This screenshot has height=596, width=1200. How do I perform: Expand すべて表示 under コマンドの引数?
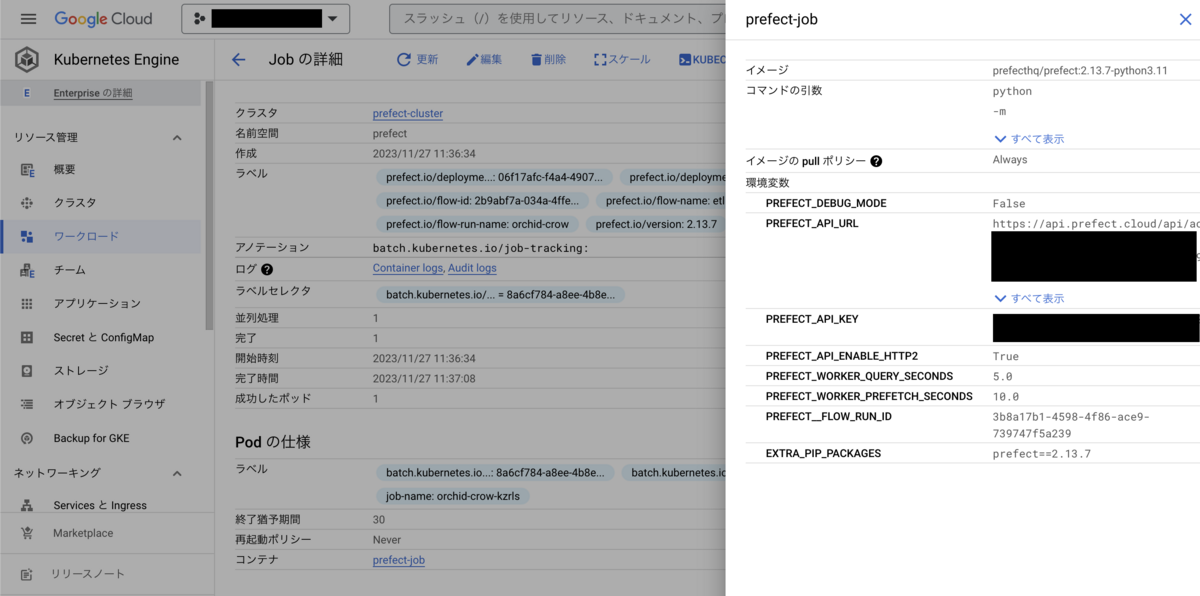point(1029,139)
